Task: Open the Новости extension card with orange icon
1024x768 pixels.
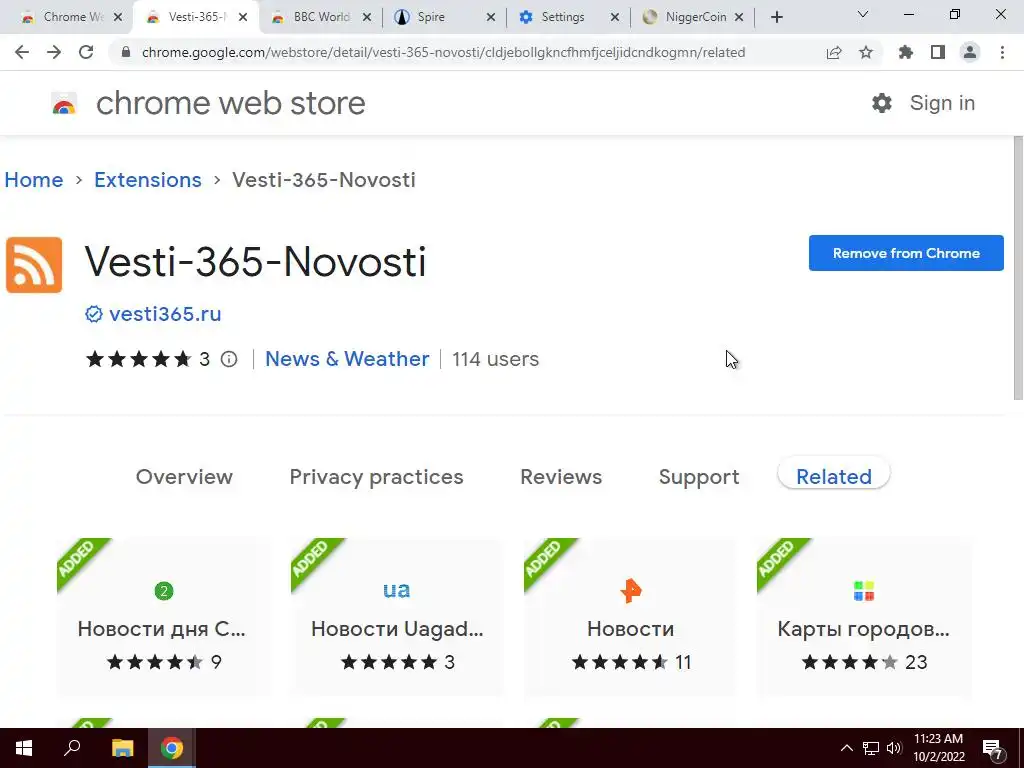Action: pyautogui.click(x=630, y=617)
